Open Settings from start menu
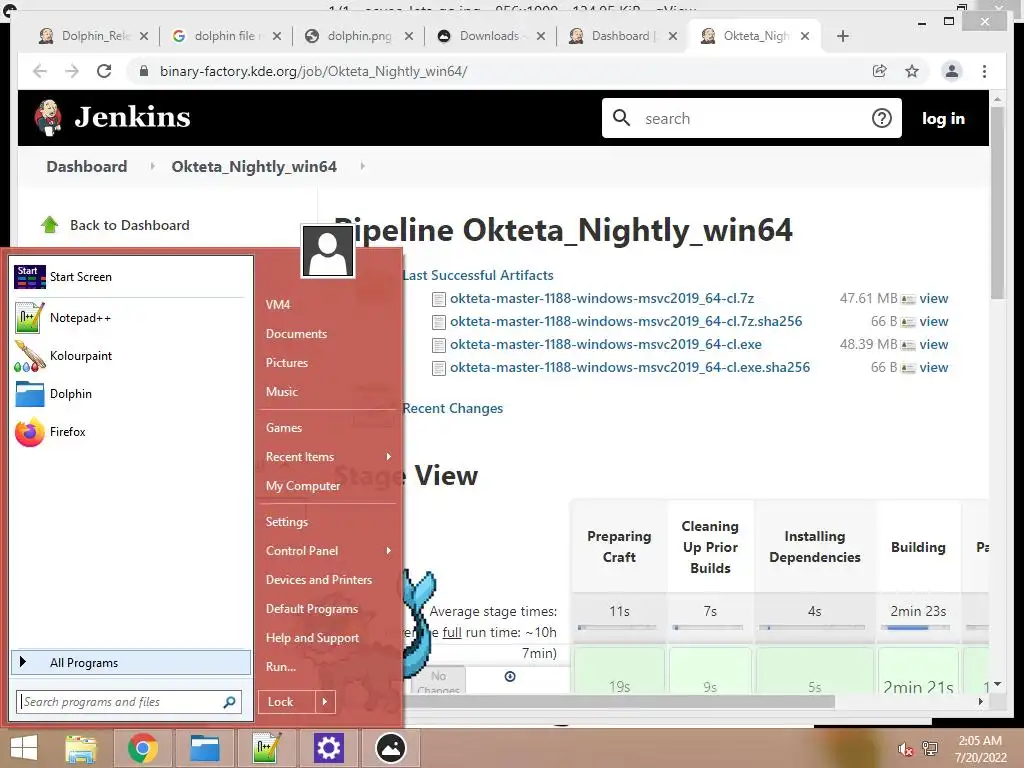Viewport: 1024px width, 768px height. tap(287, 522)
